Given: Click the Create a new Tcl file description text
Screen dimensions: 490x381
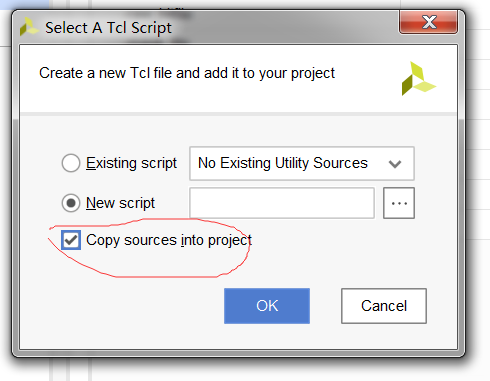Looking at the screenshot, I should pos(187,73).
